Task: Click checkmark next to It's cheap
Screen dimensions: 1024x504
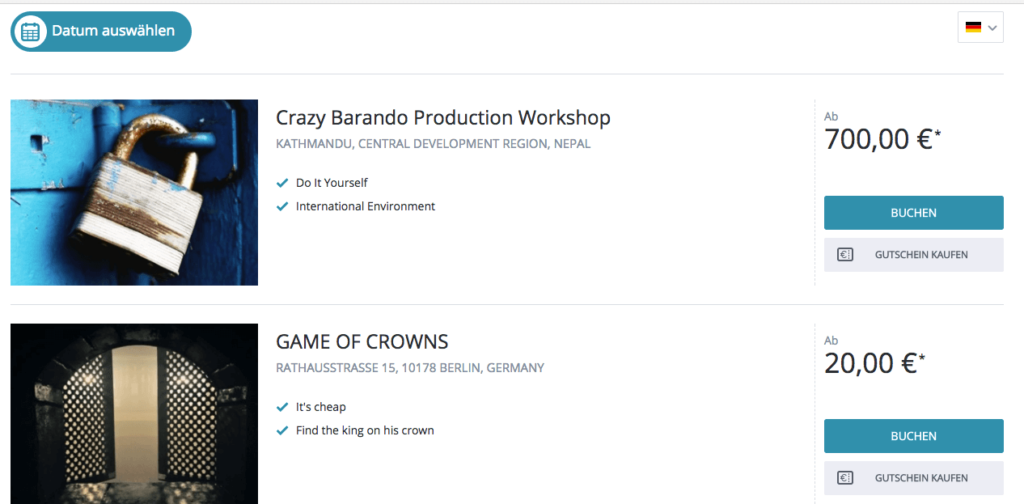Action: coord(282,407)
